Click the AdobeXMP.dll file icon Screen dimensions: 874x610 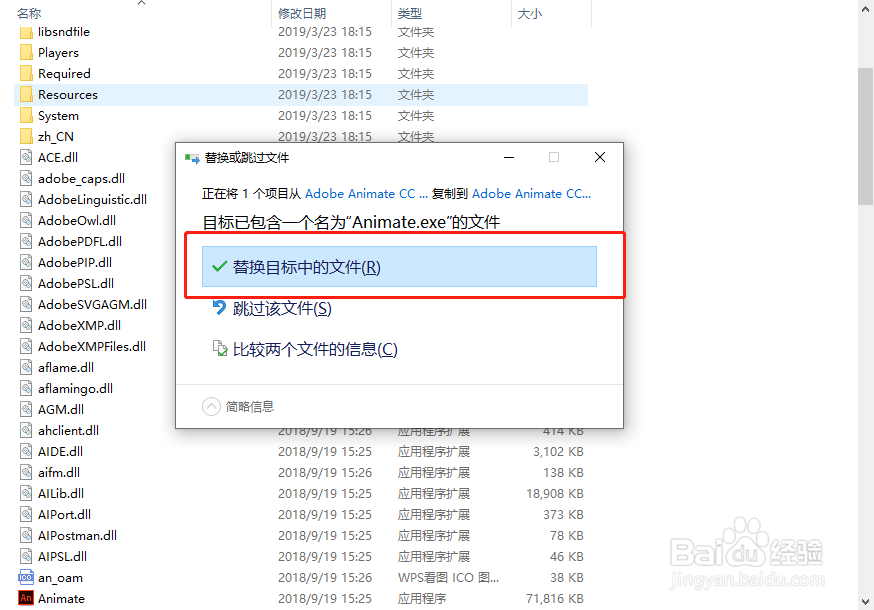(x=26, y=325)
